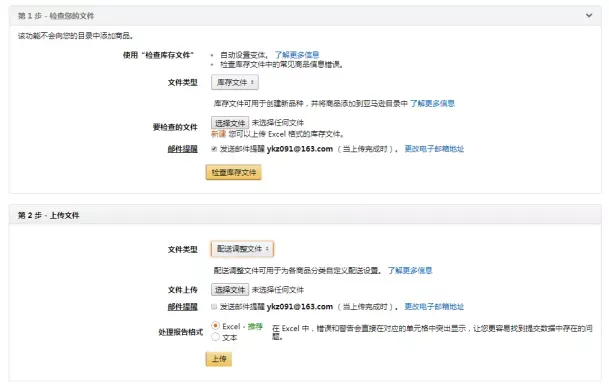The width and height of the screenshot is (609, 388).
Task: Collapse Step 1 panel with the chevron
Action: (589, 16)
